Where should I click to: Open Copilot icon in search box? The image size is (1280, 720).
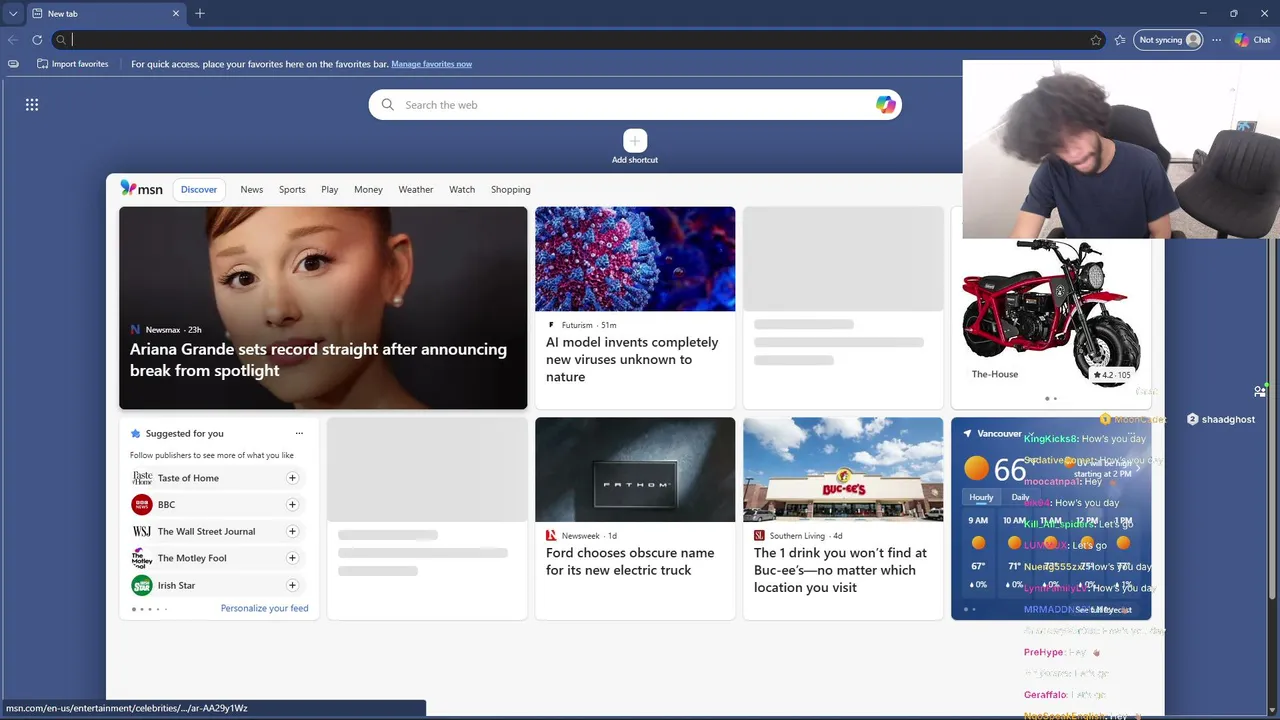tap(885, 105)
